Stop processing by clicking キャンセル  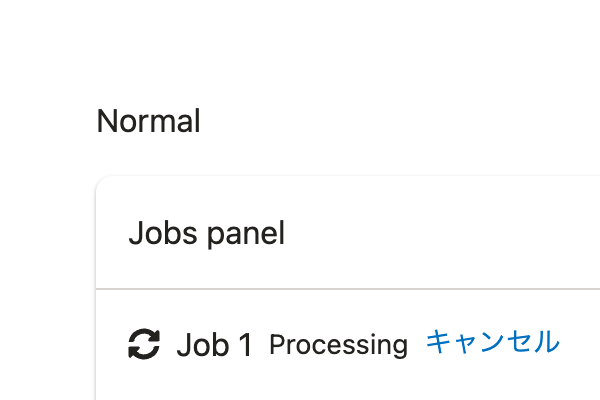[x=493, y=342]
